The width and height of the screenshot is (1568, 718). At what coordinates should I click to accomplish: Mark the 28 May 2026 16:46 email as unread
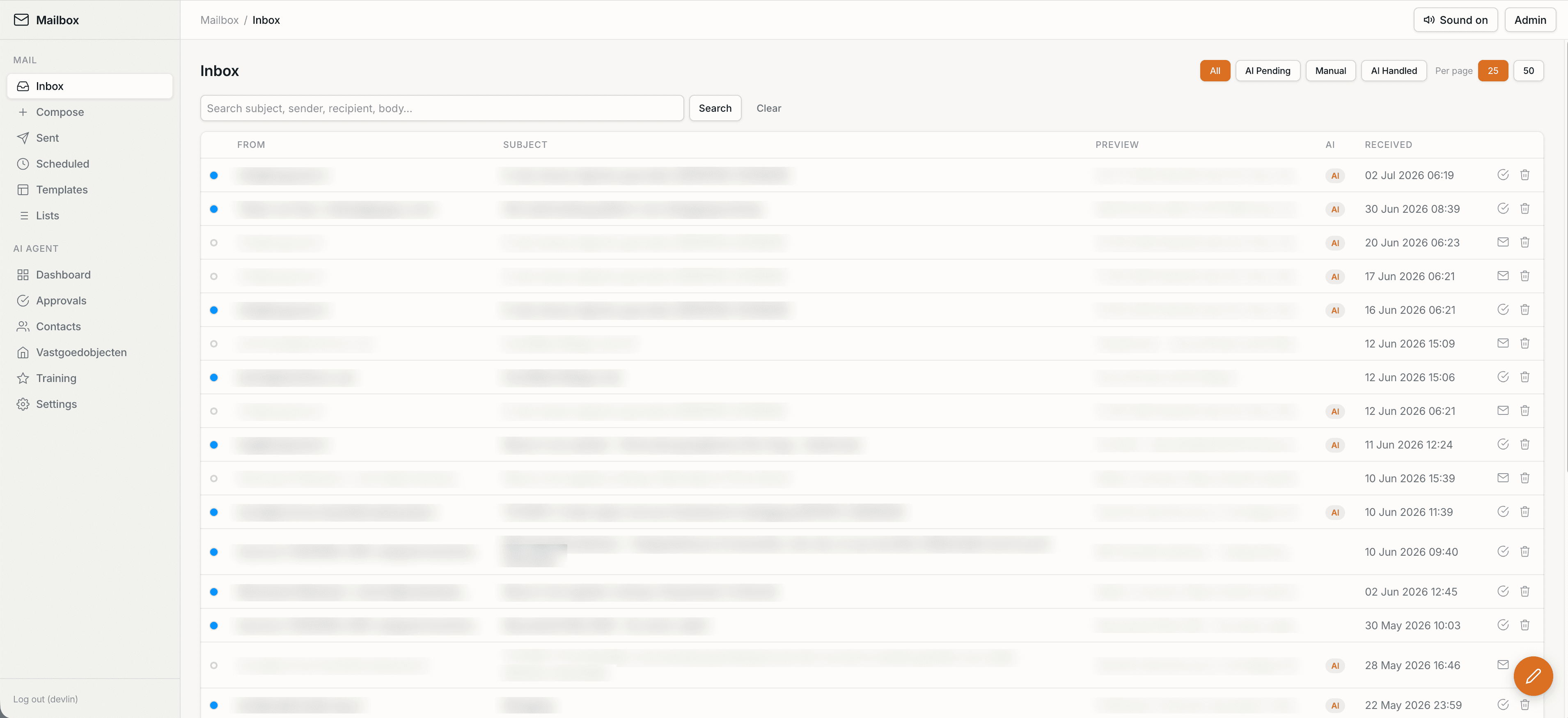tap(1503, 665)
